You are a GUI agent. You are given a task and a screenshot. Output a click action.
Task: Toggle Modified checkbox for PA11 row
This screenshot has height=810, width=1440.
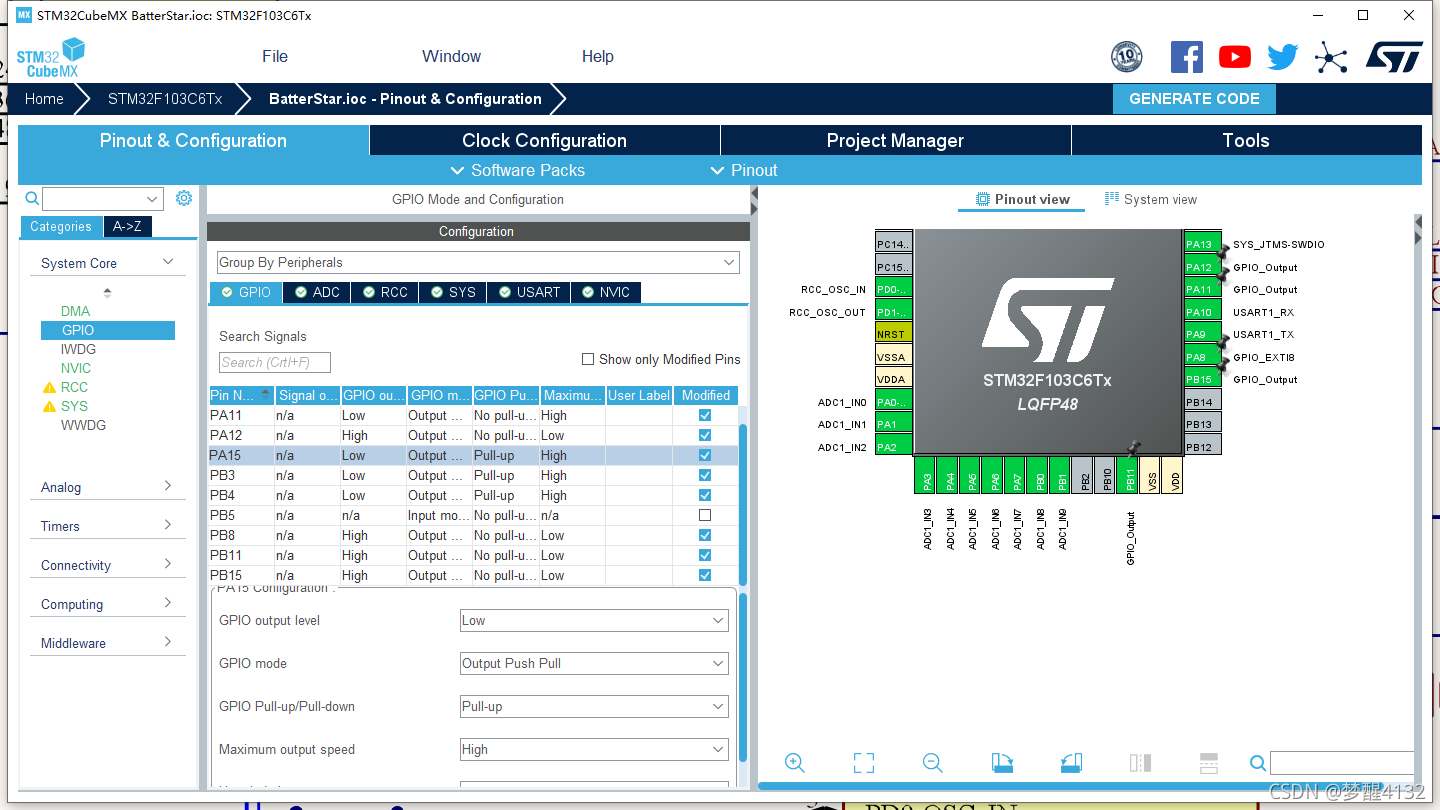[705, 415]
